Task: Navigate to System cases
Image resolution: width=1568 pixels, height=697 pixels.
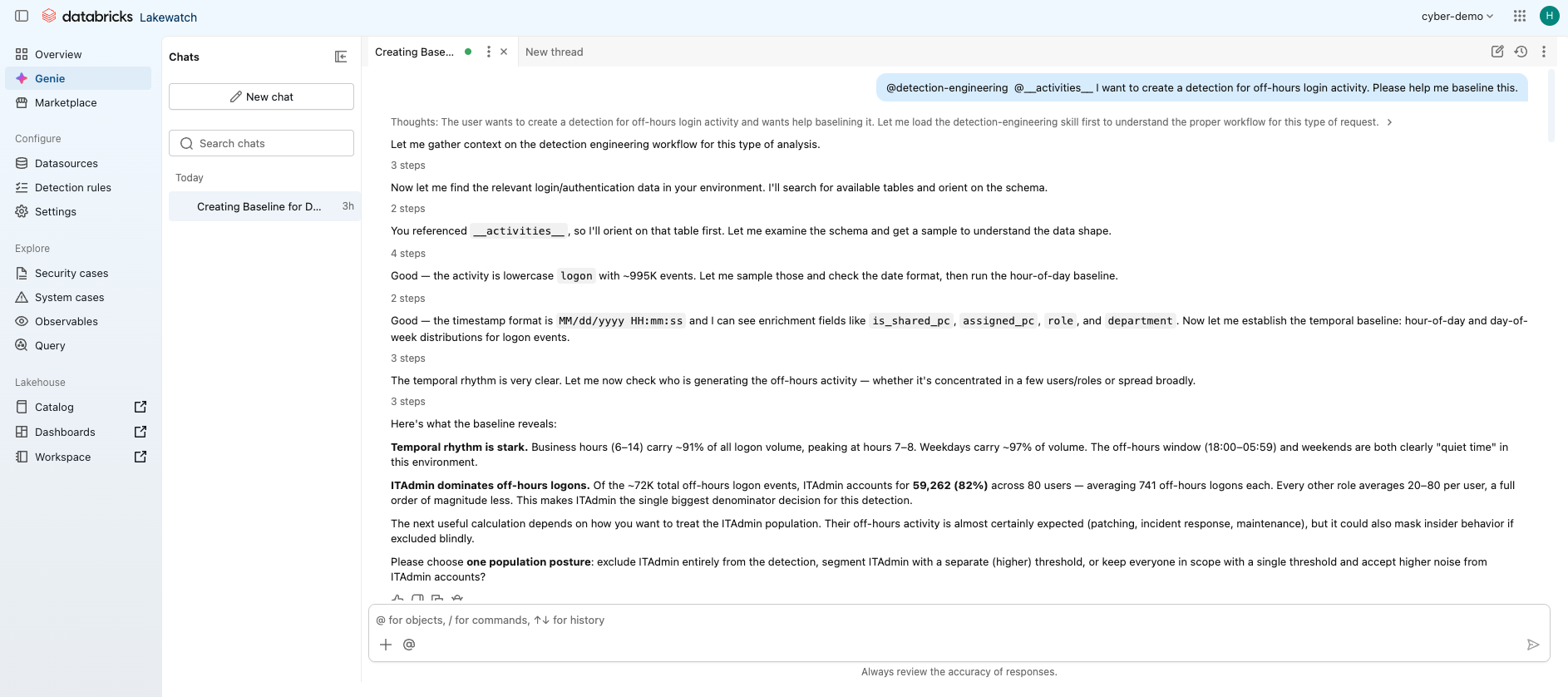Action: 78,297
